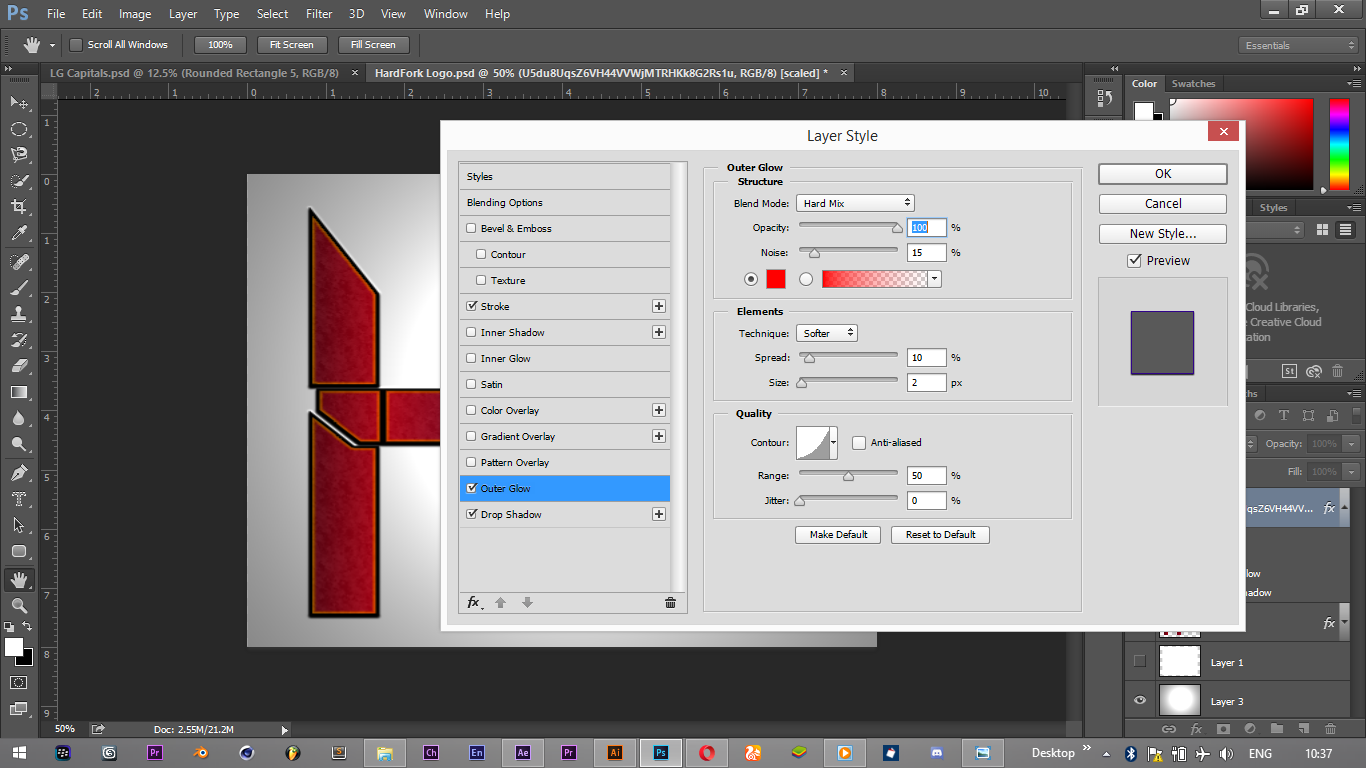Select the Path Selection tool
The width and height of the screenshot is (1366, 768).
[x=19, y=525]
